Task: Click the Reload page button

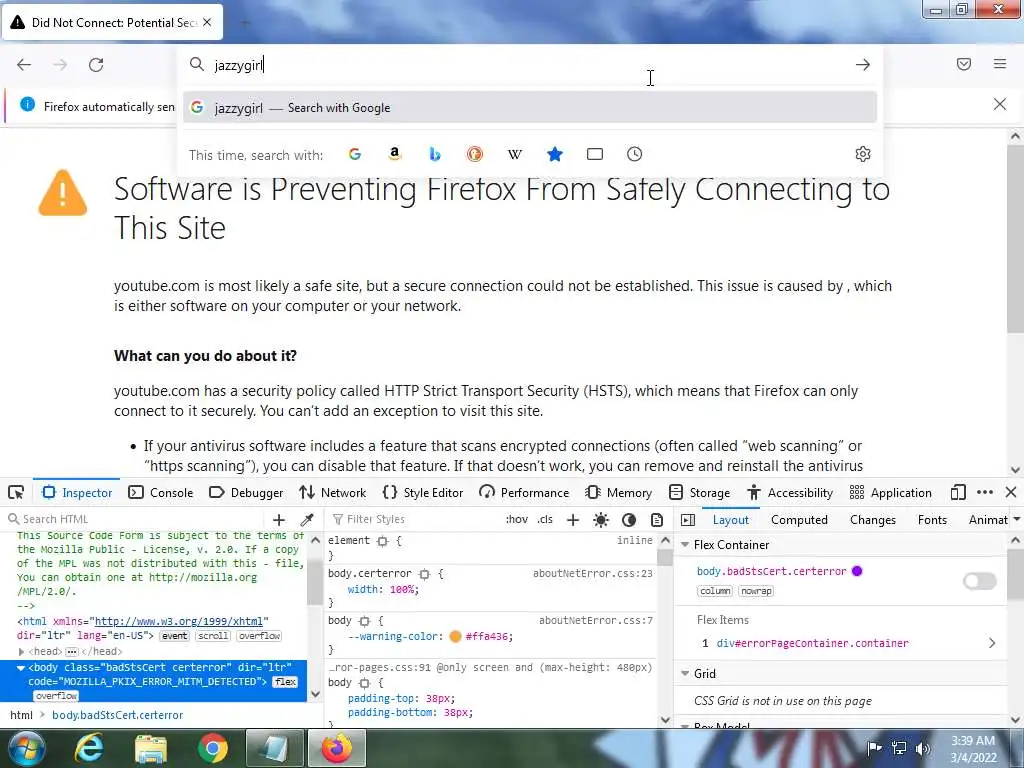Action: [x=96, y=65]
